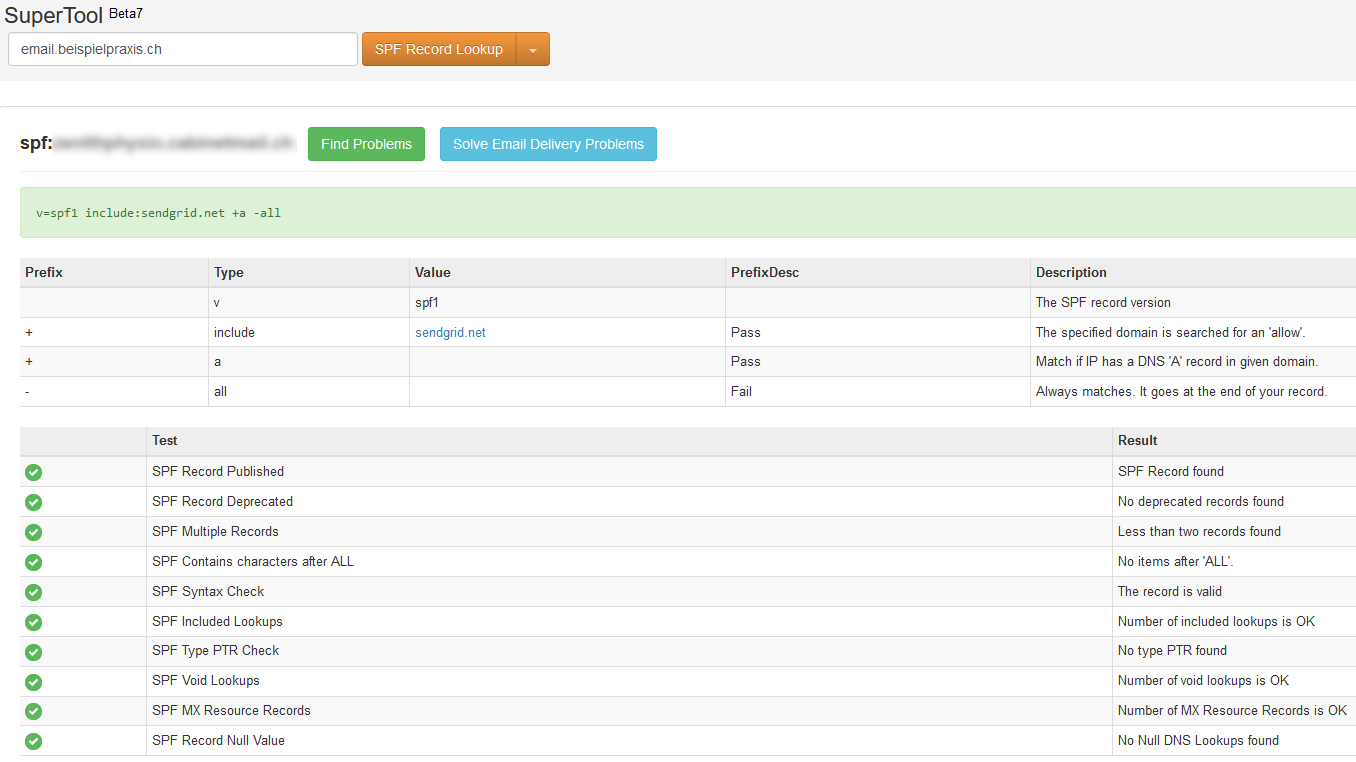The width and height of the screenshot is (1356, 762).
Task: Click the PrefixDesc column header
Action: pyautogui.click(x=765, y=272)
